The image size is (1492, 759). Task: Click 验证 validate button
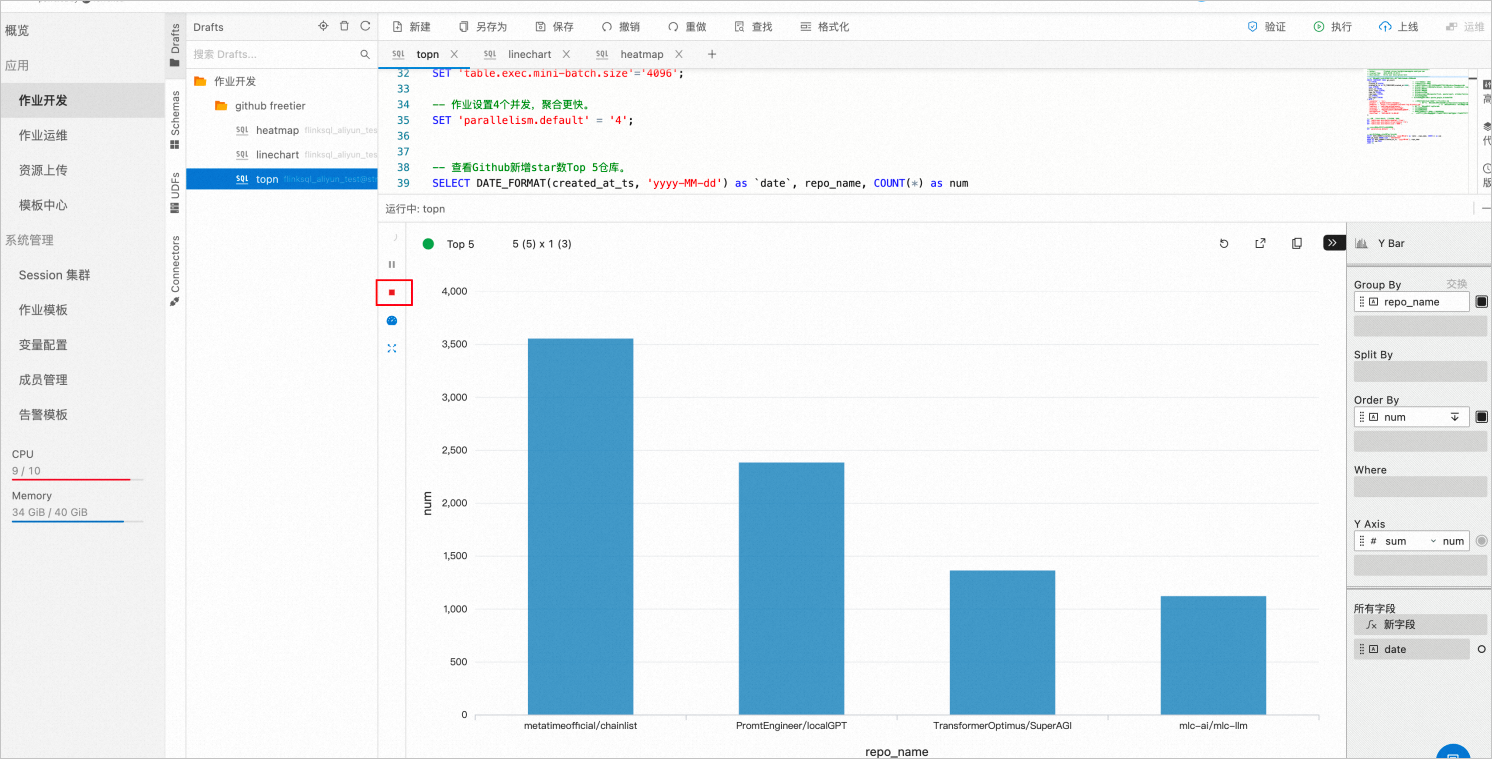pos(1266,27)
